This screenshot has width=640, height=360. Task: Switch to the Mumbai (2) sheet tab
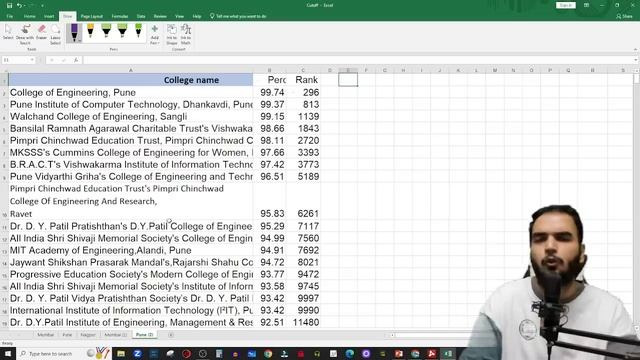coord(115,335)
